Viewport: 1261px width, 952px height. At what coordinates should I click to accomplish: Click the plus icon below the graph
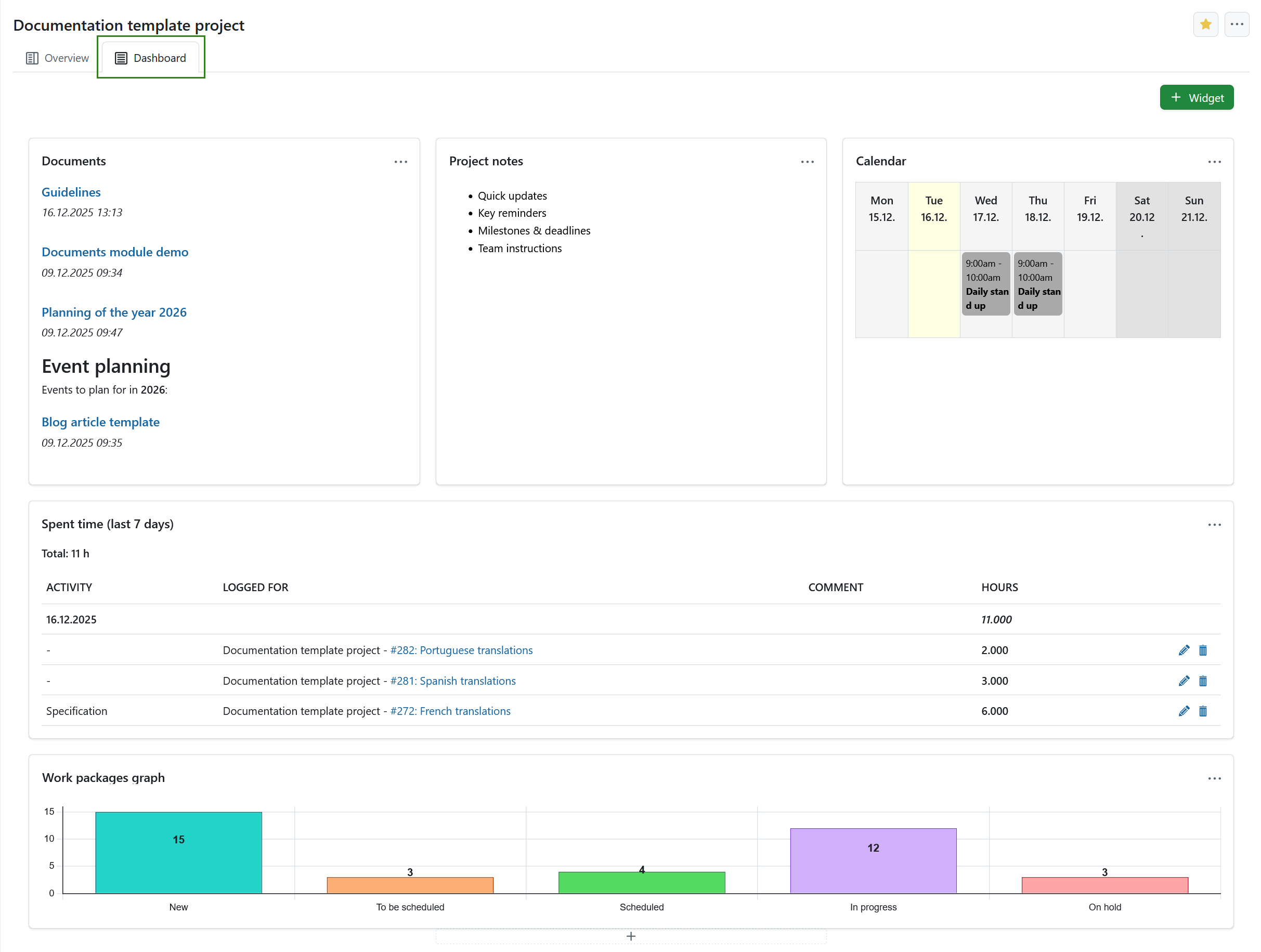(631, 935)
